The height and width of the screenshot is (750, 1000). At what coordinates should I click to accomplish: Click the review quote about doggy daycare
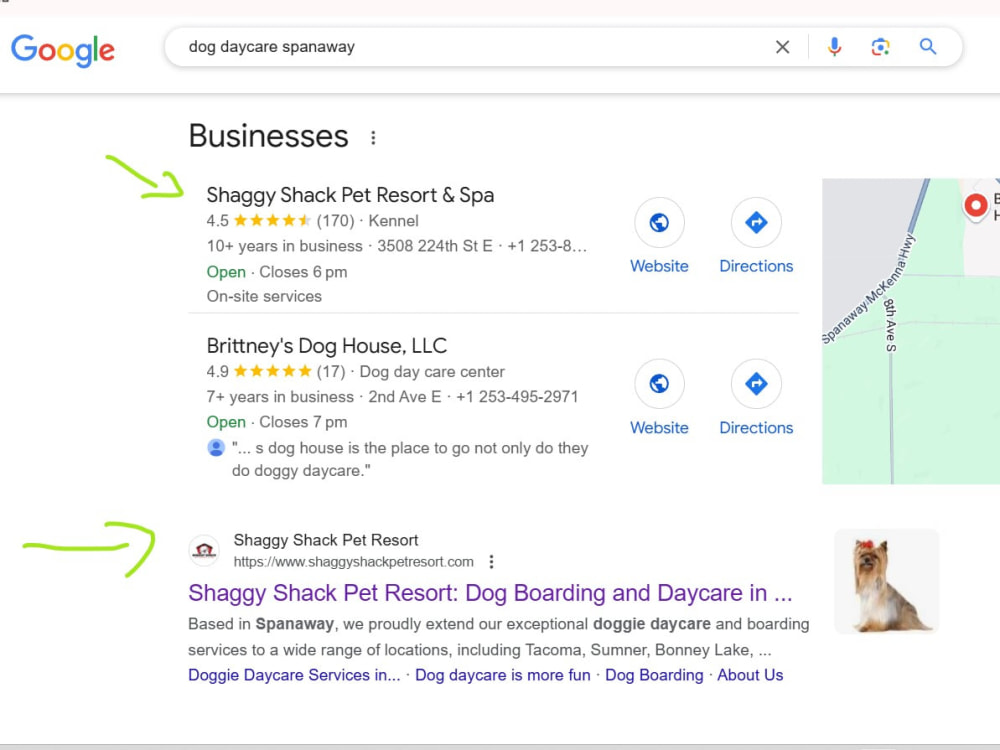tap(409, 459)
